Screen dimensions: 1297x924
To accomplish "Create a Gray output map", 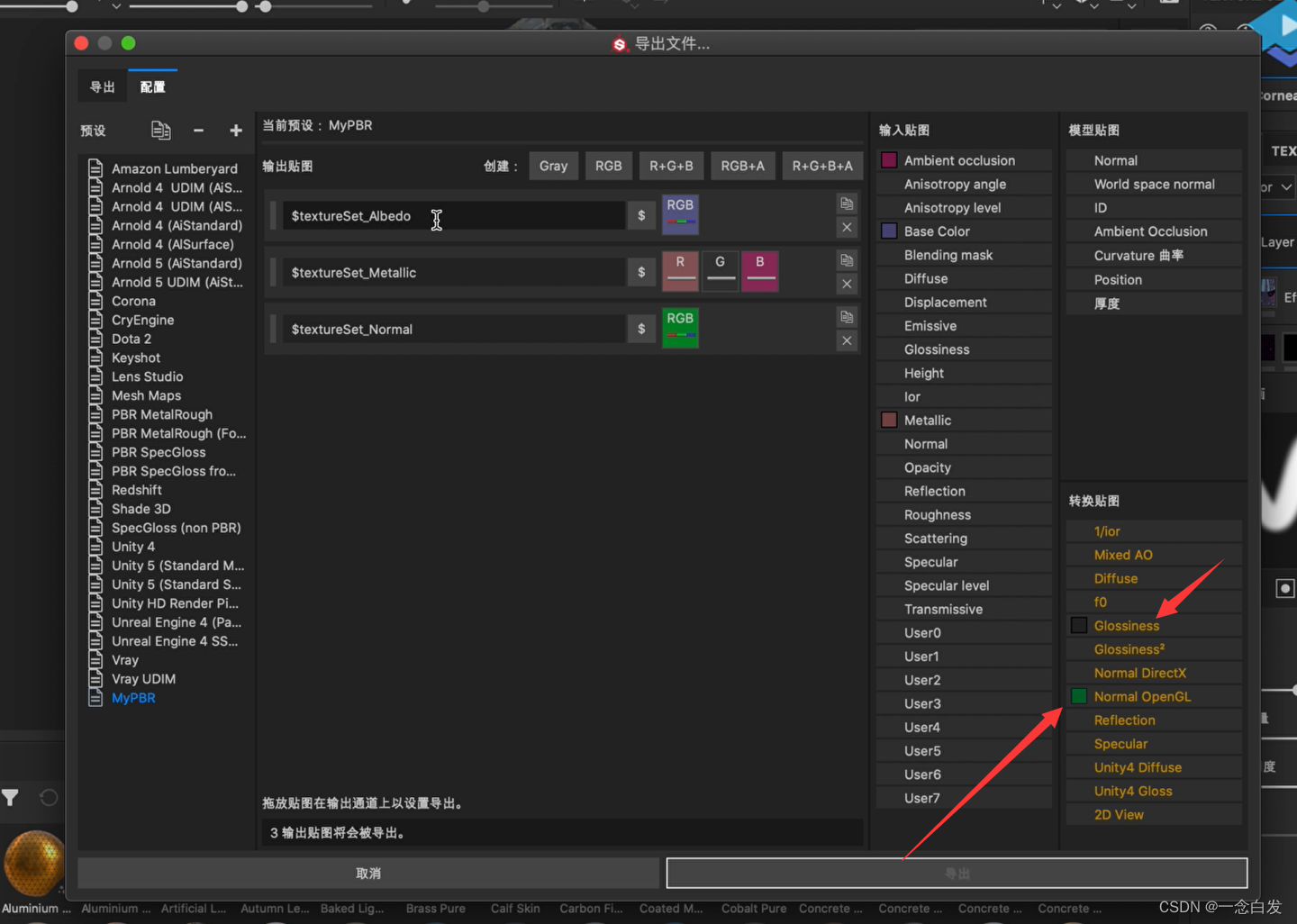I will [553, 166].
